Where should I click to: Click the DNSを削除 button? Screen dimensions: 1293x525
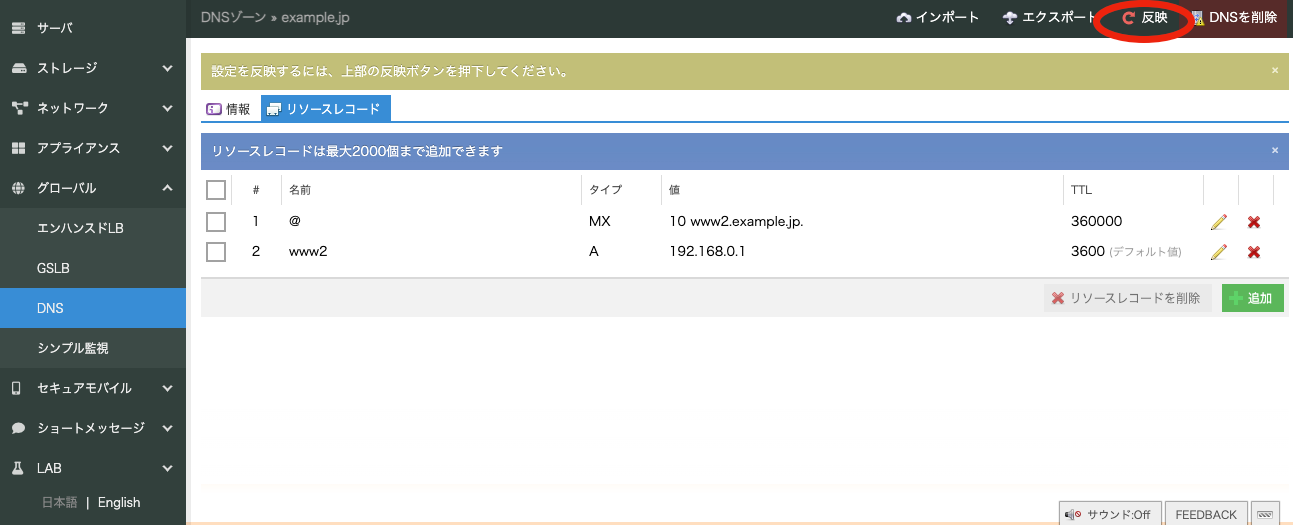point(1235,18)
